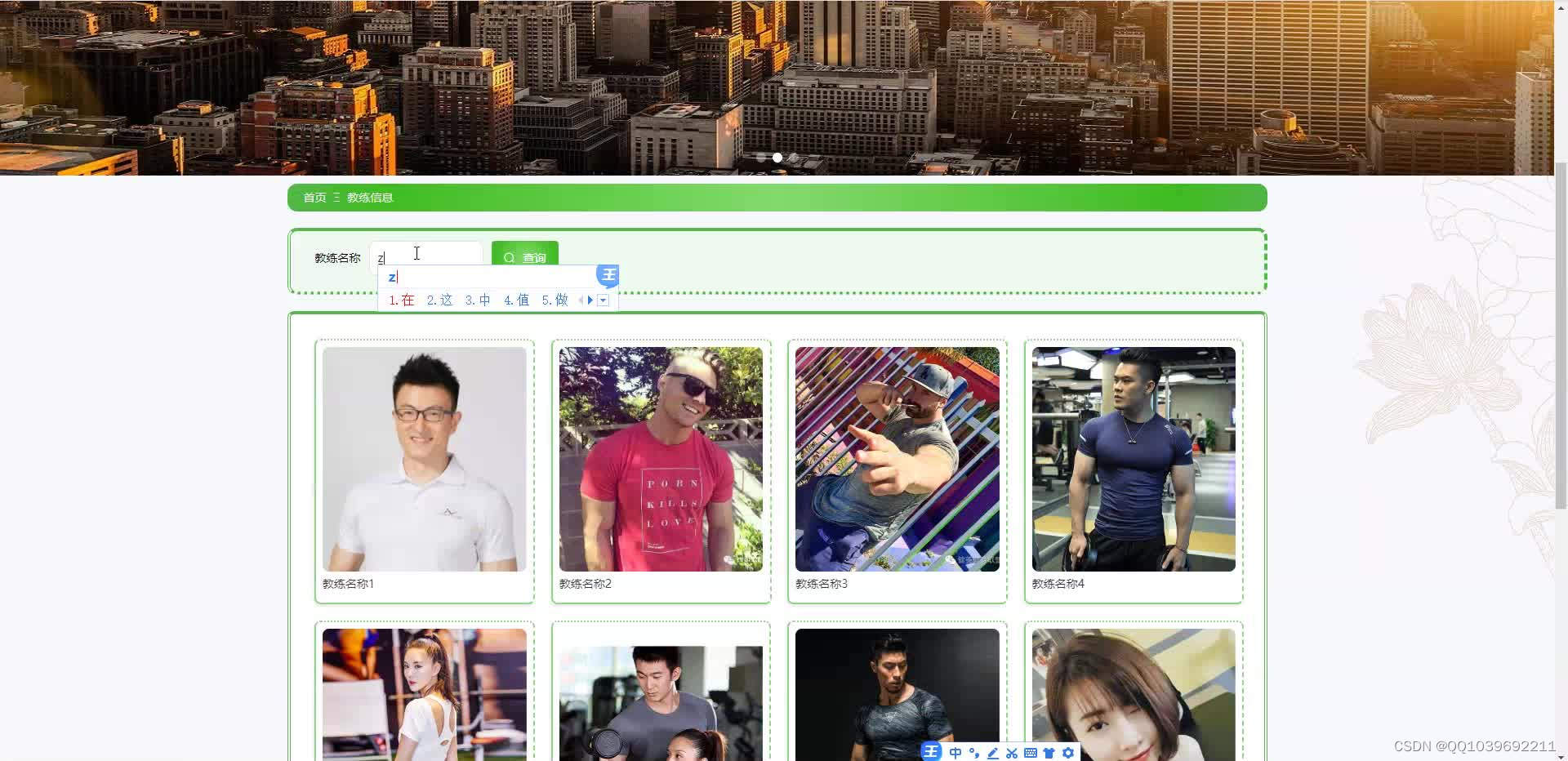Open coach photo for 教练名称4
1568x761 pixels.
(1134, 459)
